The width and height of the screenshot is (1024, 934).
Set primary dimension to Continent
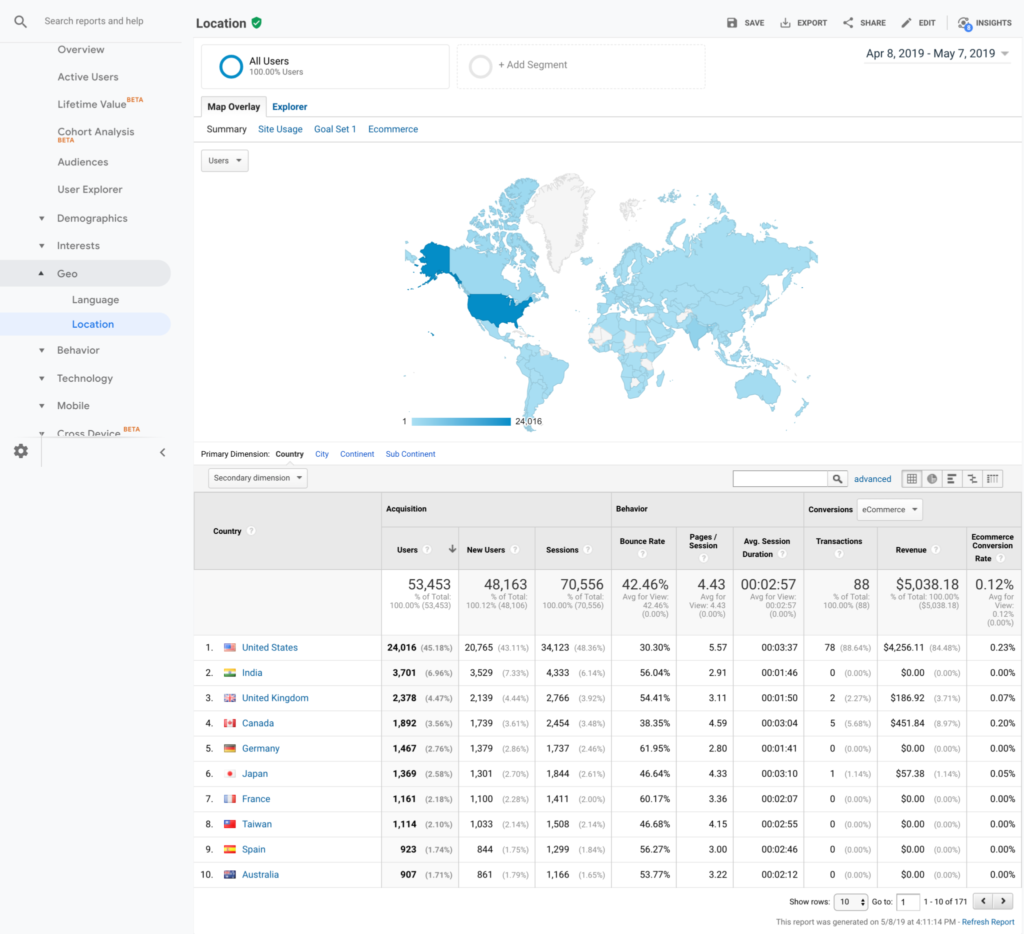pyautogui.click(x=357, y=454)
